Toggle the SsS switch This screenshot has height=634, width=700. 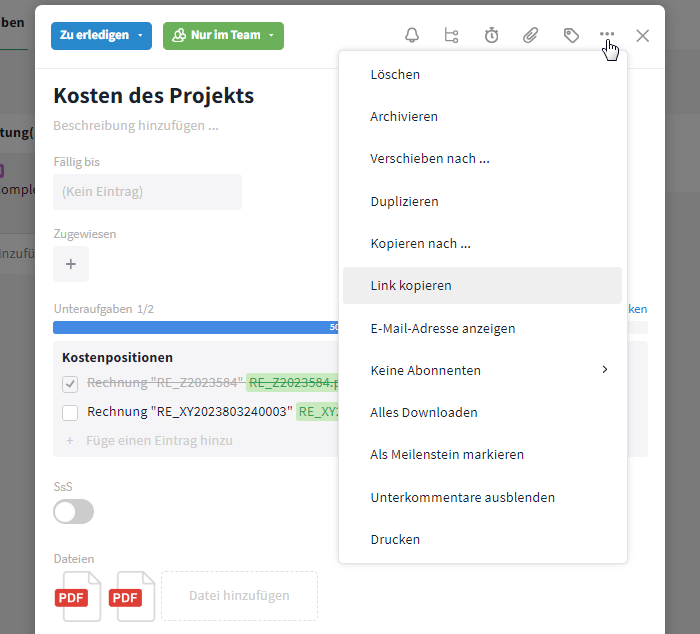pos(74,511)
